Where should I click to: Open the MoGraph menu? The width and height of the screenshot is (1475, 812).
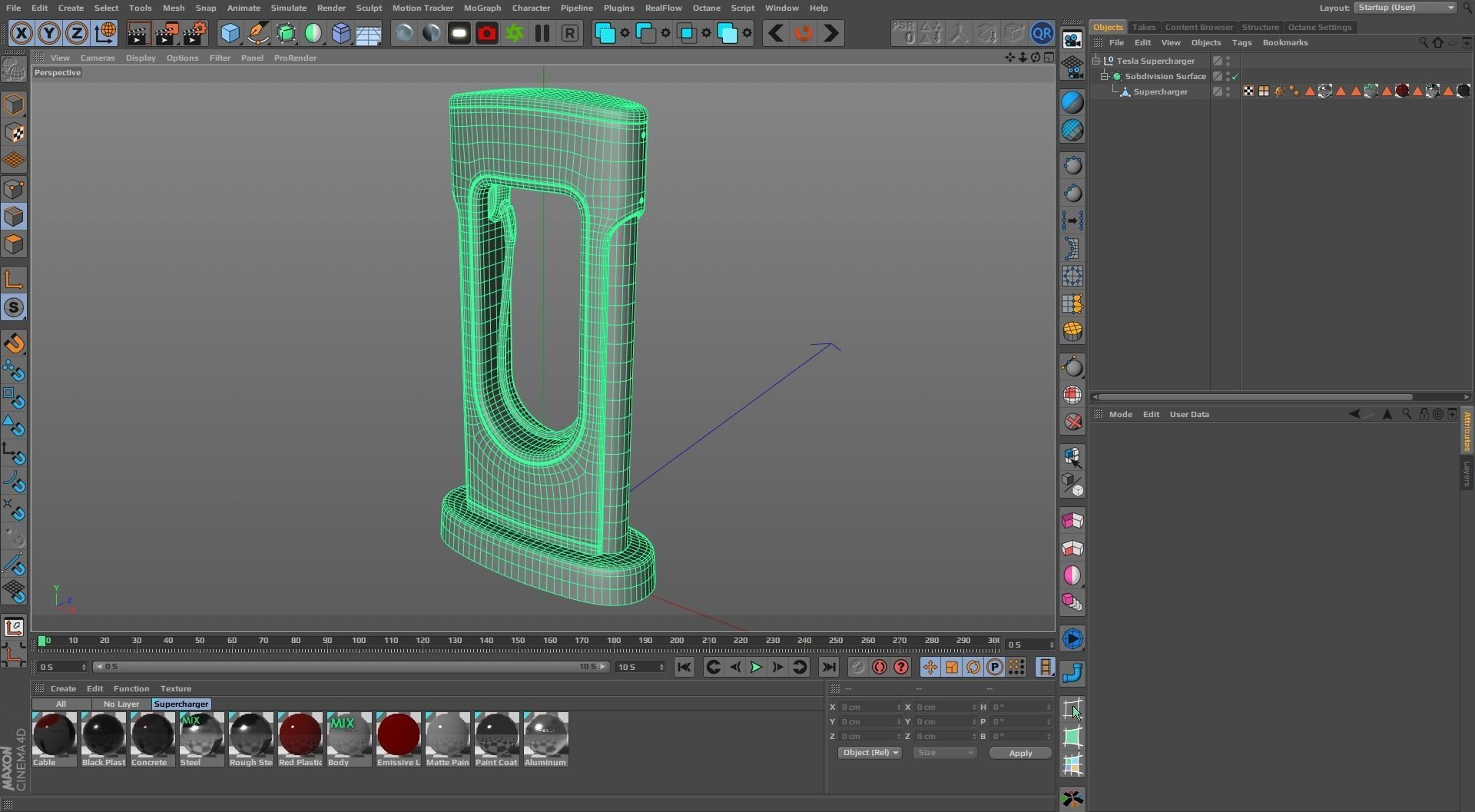(482, 8)
